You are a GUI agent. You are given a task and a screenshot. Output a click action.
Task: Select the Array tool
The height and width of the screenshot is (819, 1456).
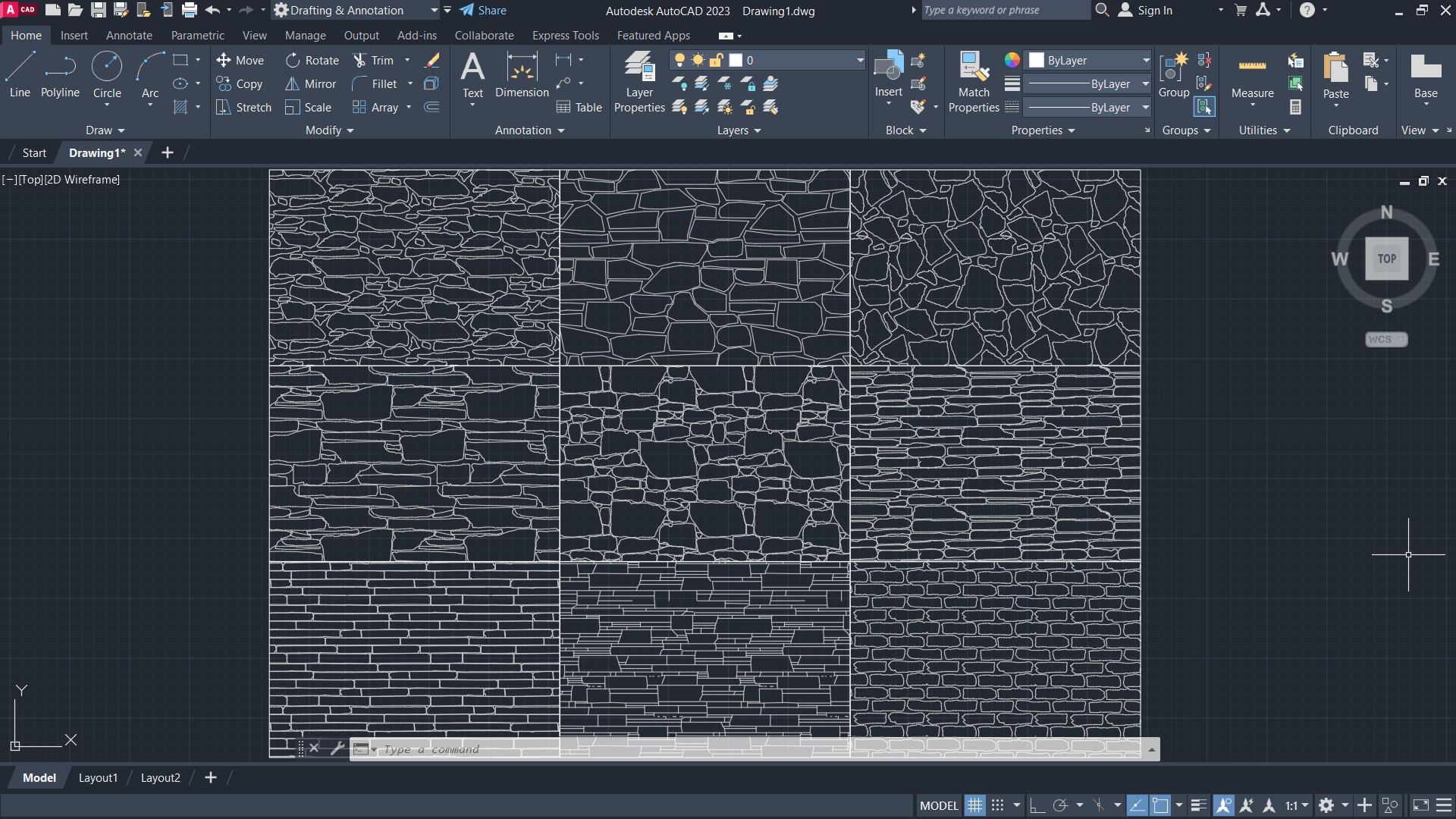[383, 107]
